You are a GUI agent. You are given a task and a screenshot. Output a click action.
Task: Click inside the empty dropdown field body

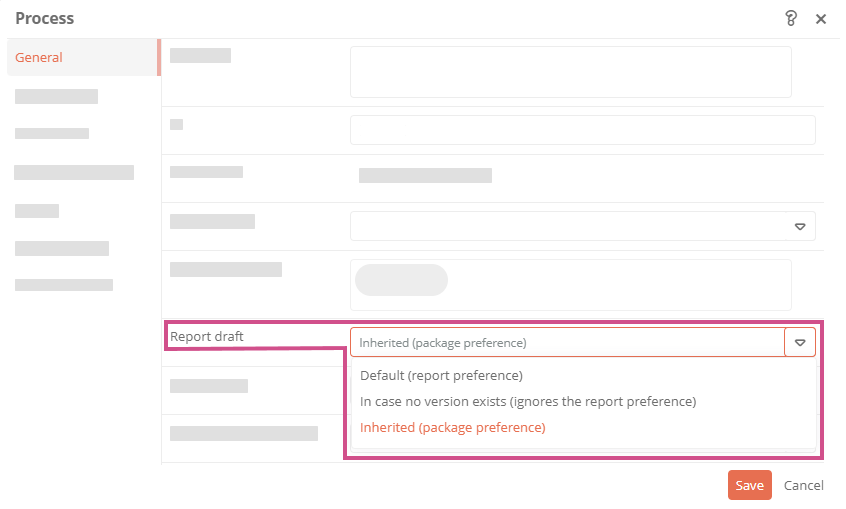point(567,226)
